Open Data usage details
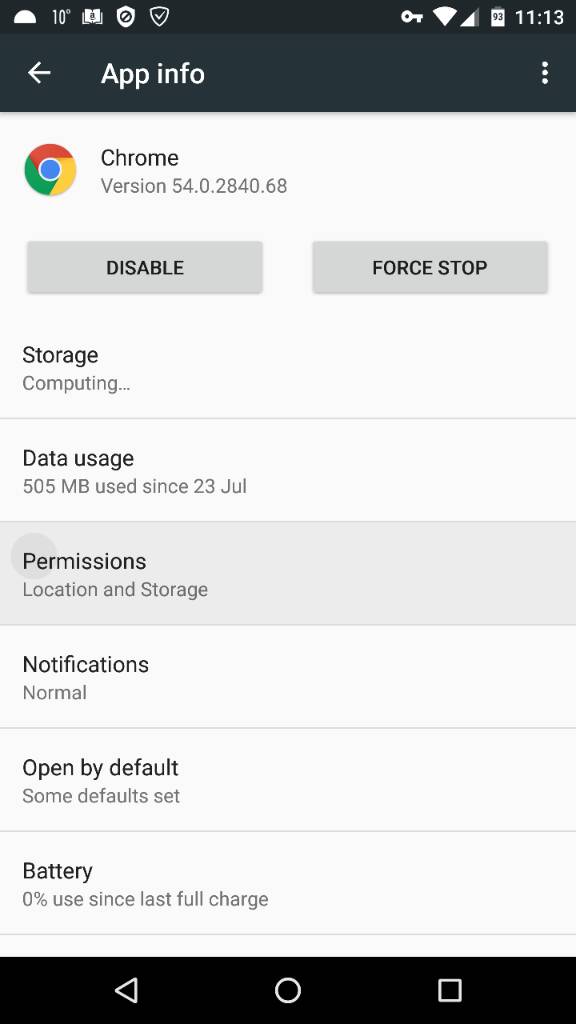The width and height of the screenshot is (576, 1024). click(x=288, y=470)
